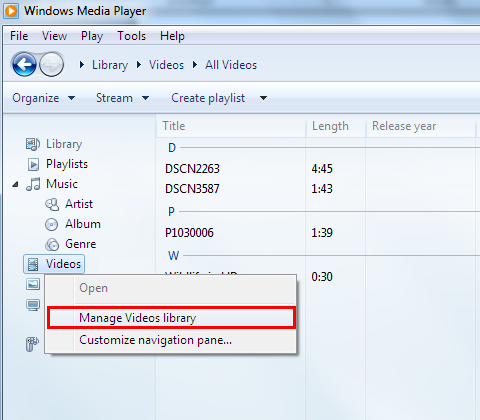Click the Playlists play icon
This screenshot has width=480, height=420.
[x=33, y=164]
